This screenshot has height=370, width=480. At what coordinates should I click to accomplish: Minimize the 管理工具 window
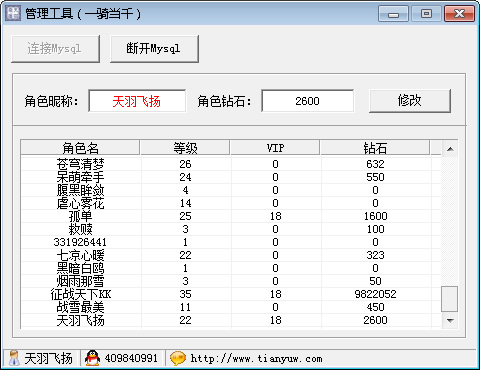click(x=393, y=14)
